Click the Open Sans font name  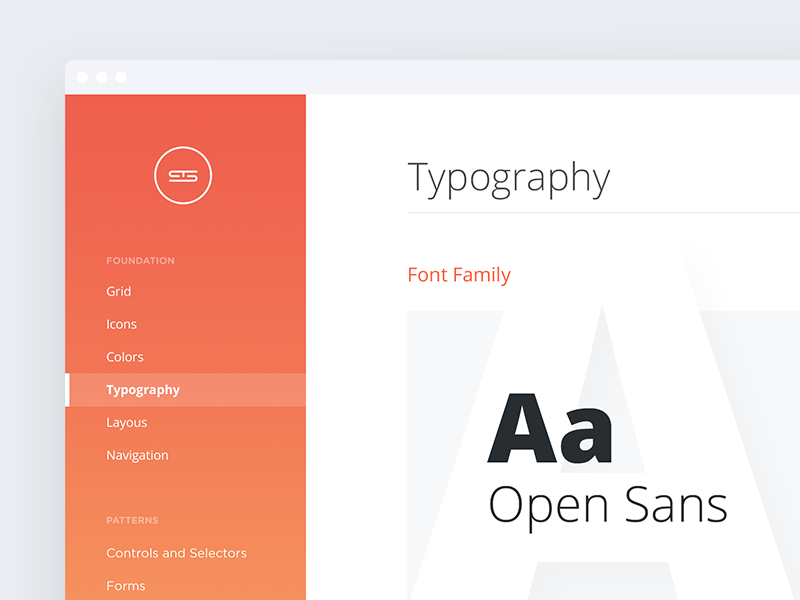coord(607,504)
